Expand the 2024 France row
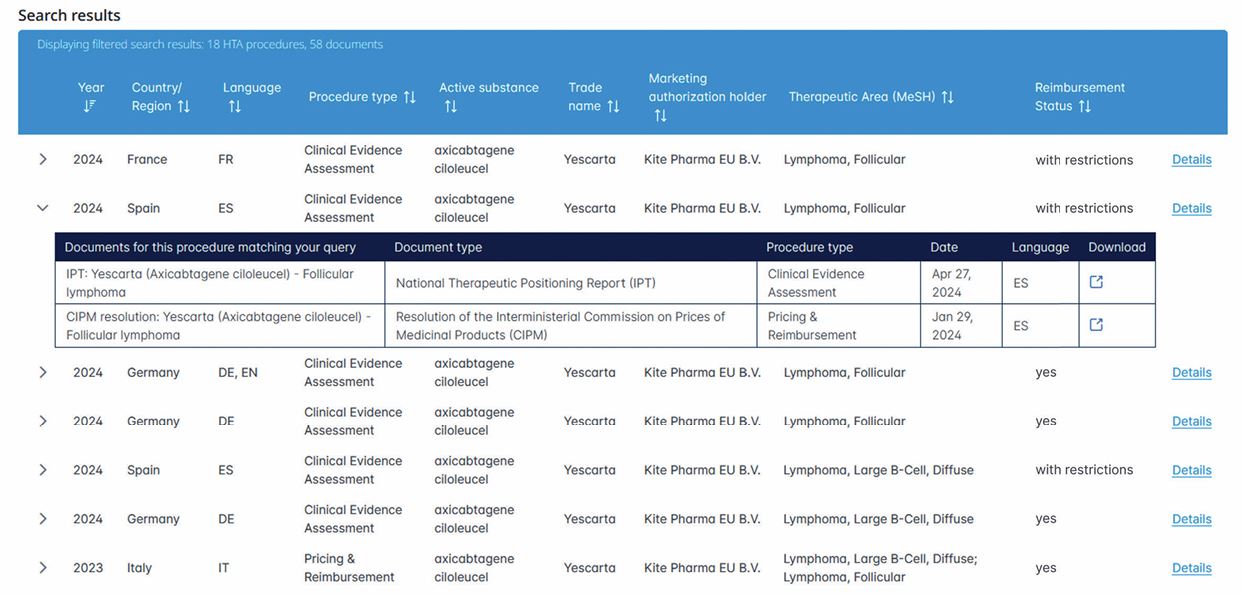1241x595 pixels. (43, 159)
